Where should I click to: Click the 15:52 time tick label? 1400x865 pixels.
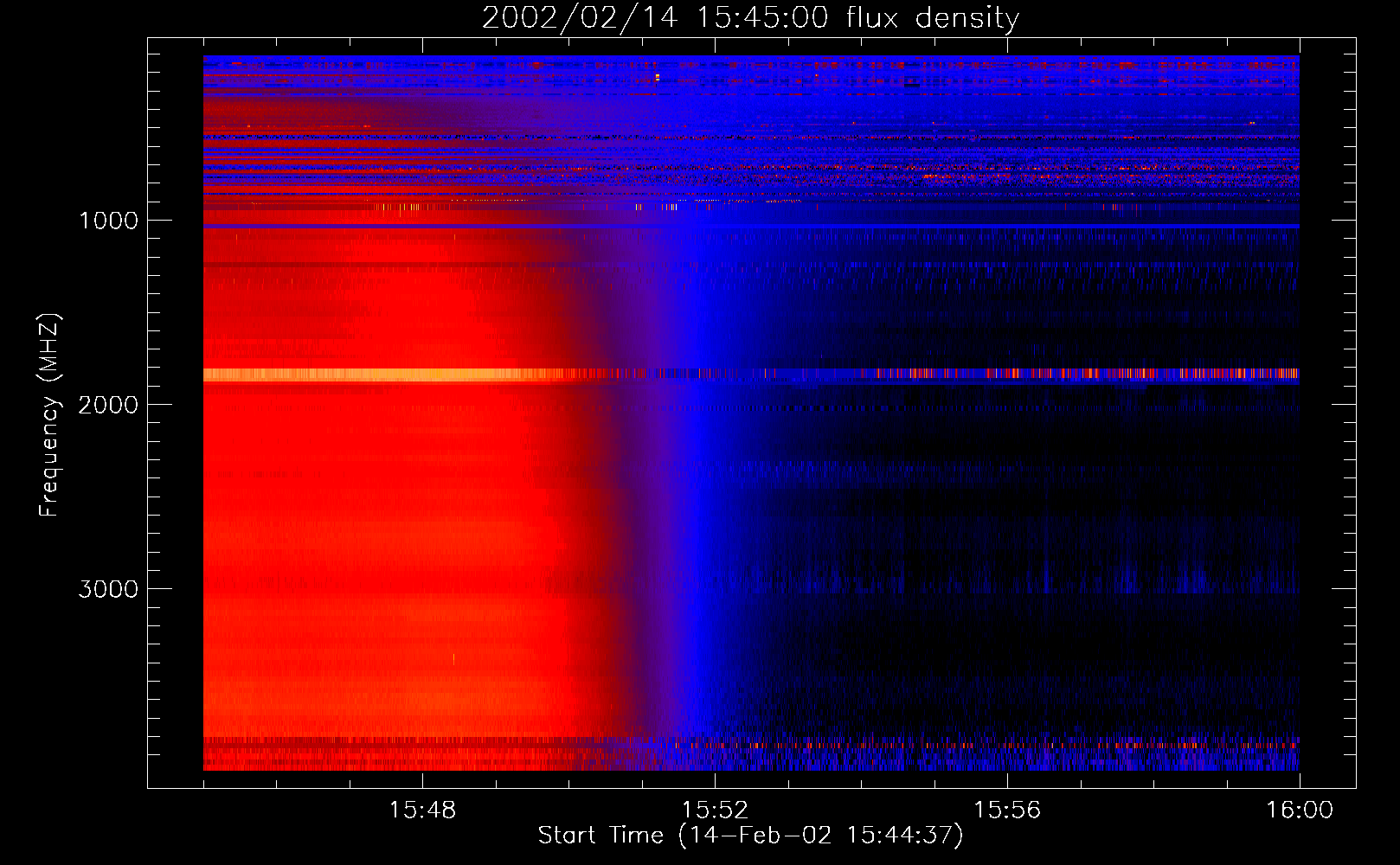point(715,811)
